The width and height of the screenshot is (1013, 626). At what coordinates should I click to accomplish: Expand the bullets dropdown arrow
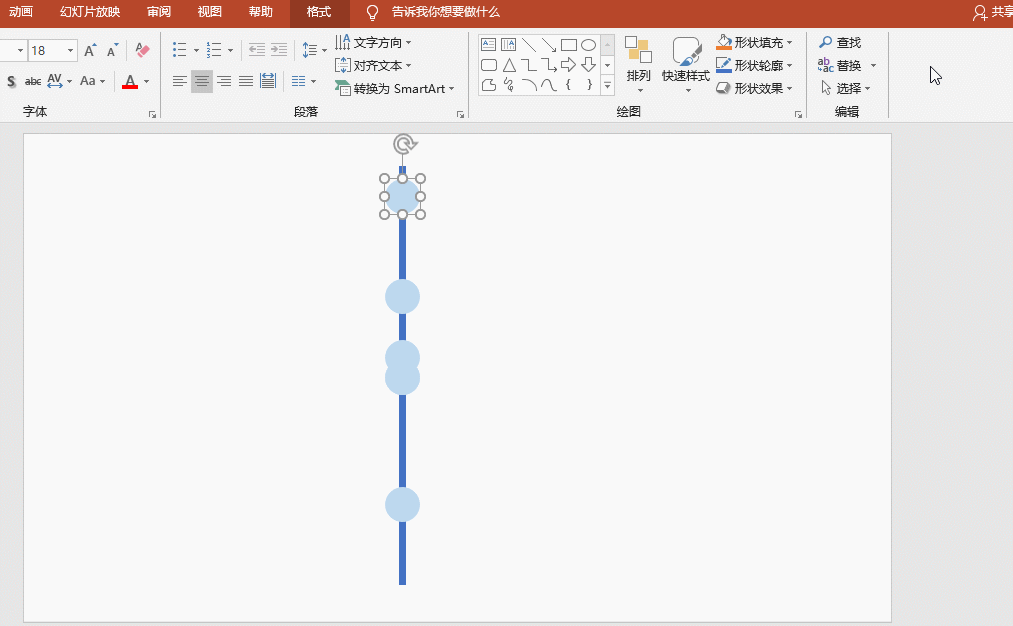tap(196, 50)
